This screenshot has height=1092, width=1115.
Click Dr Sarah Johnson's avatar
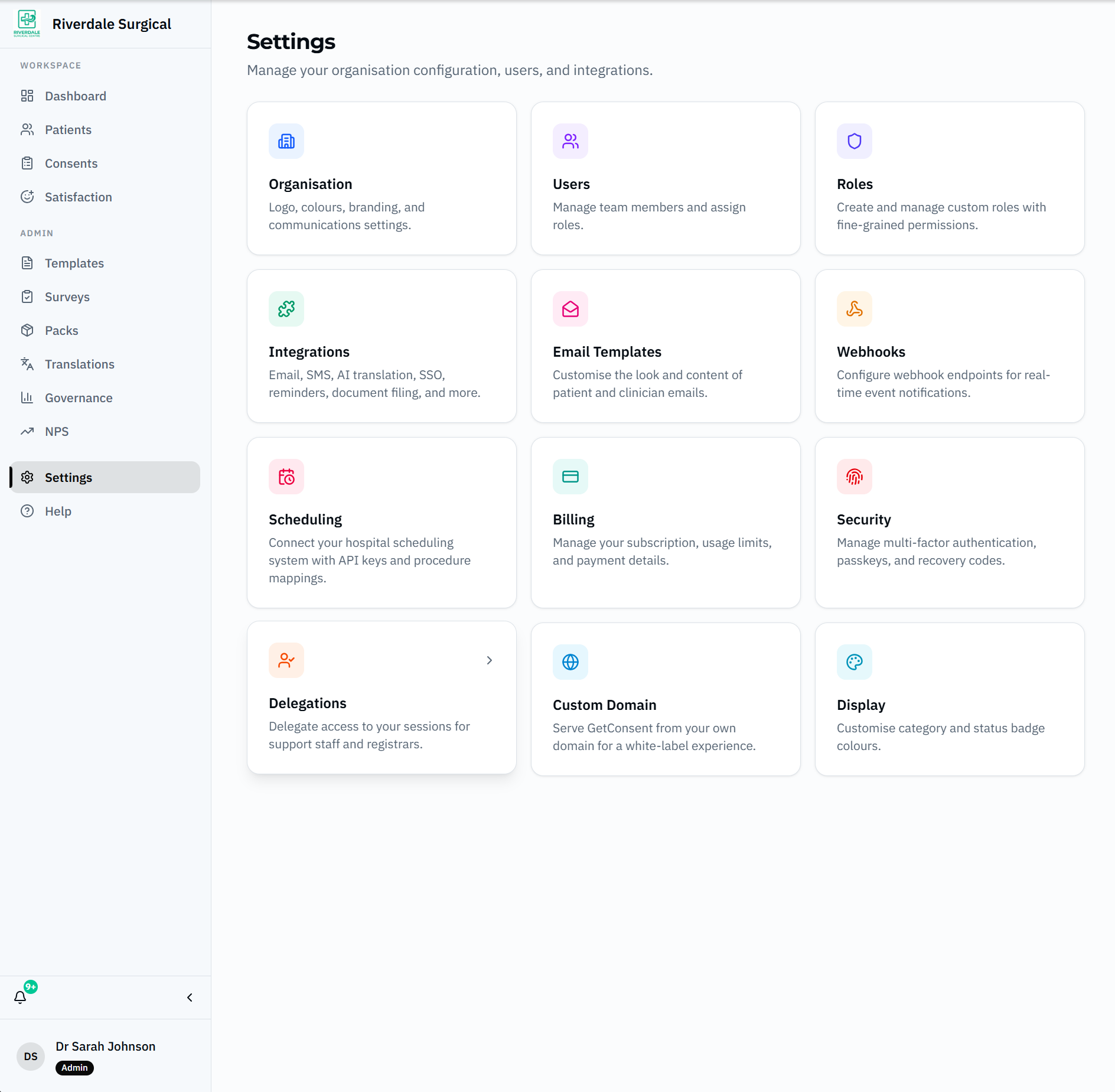click(30, 1057)
